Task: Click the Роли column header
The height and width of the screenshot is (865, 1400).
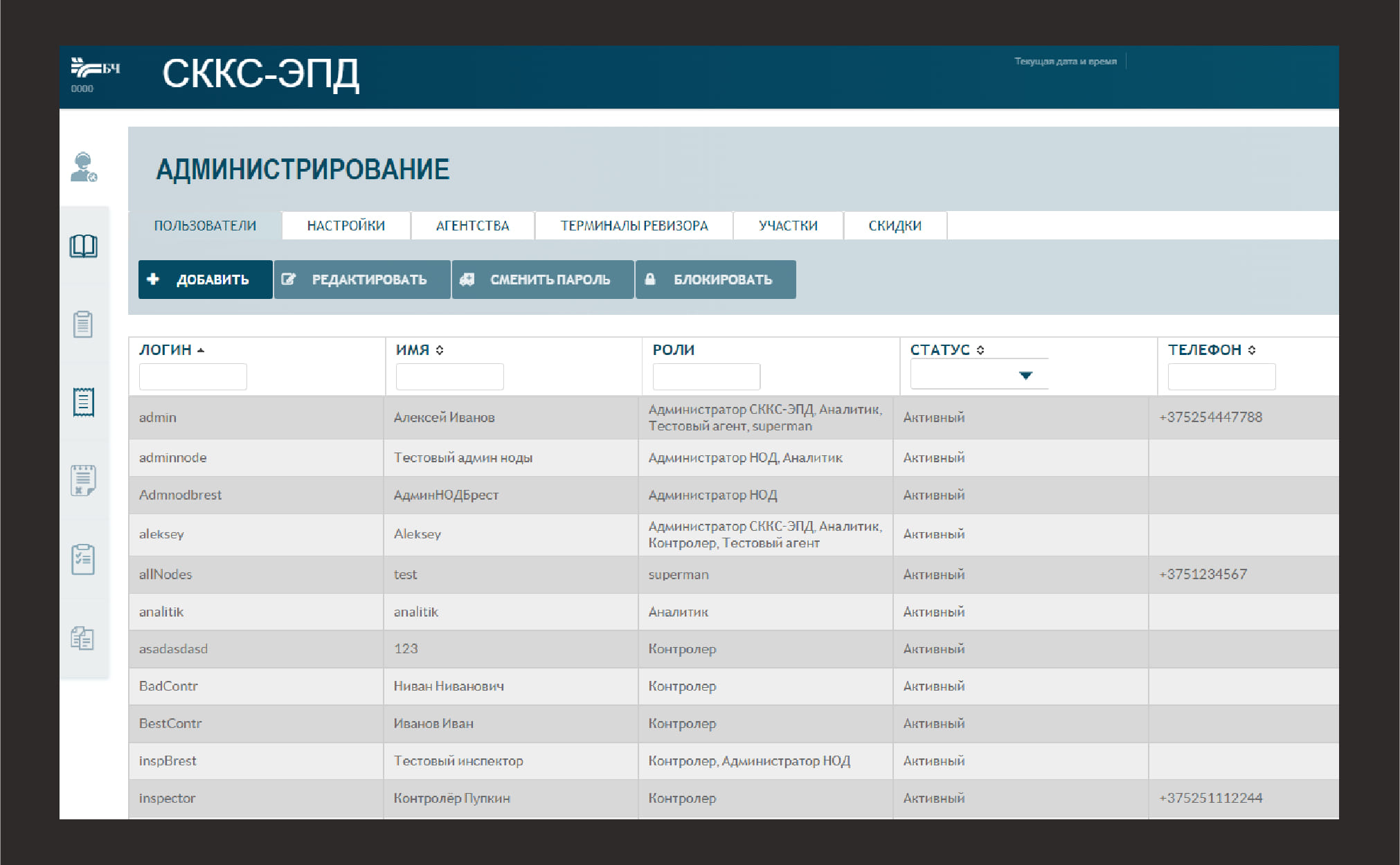Action: pos(674,350)
